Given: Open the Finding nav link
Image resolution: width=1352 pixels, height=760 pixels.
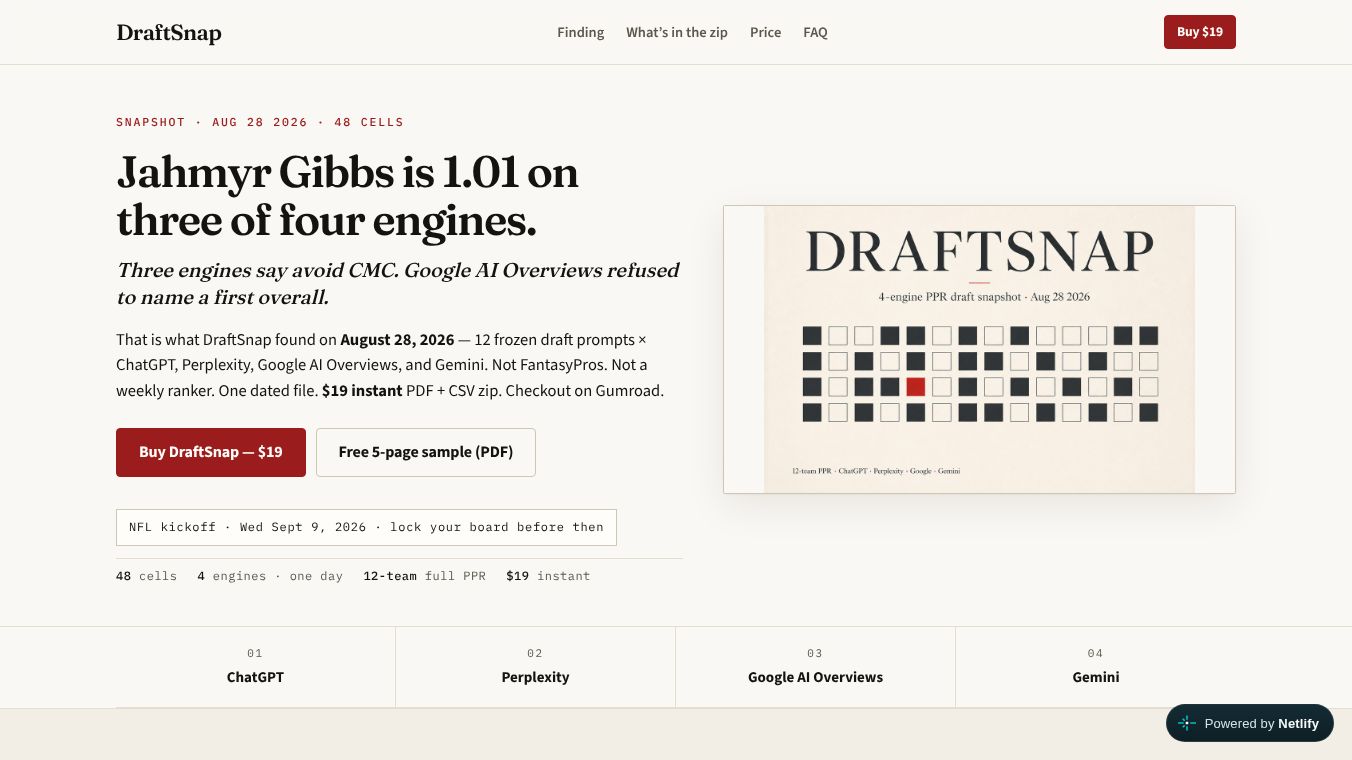Looking at the screenshot, I should (581, 32).
